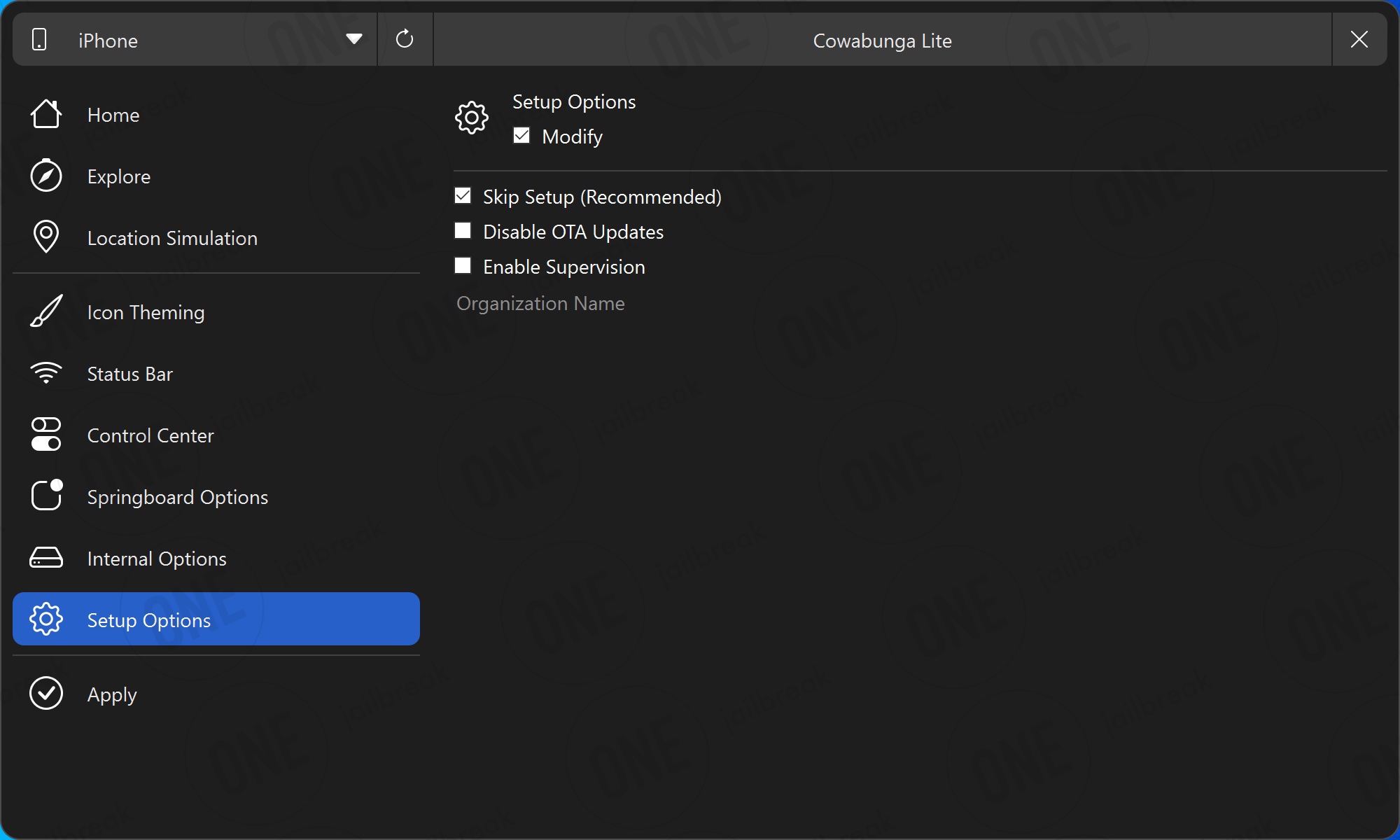Image resolution: width=1400 pixels, height=840 pixels.
Task: Click the Apply checkmark circle icon
Action: pos(46,693)
